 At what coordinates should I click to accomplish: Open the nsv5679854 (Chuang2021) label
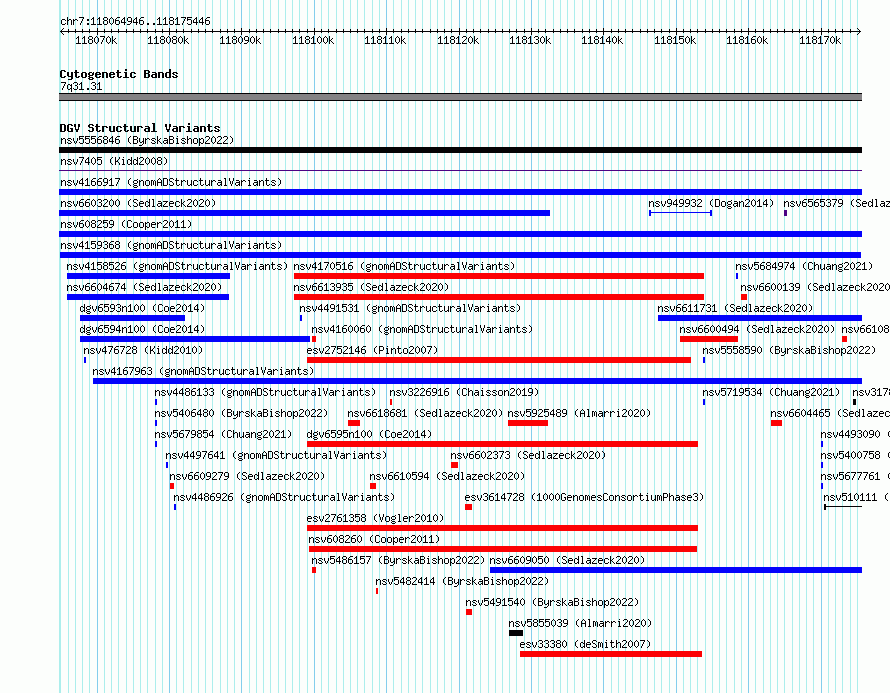(223, 434)
